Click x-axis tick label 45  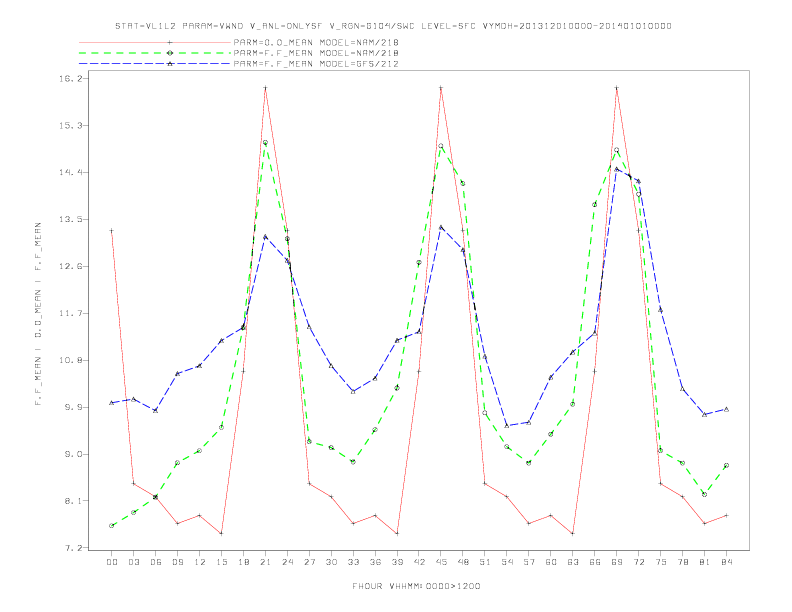[x=441, y=562]
